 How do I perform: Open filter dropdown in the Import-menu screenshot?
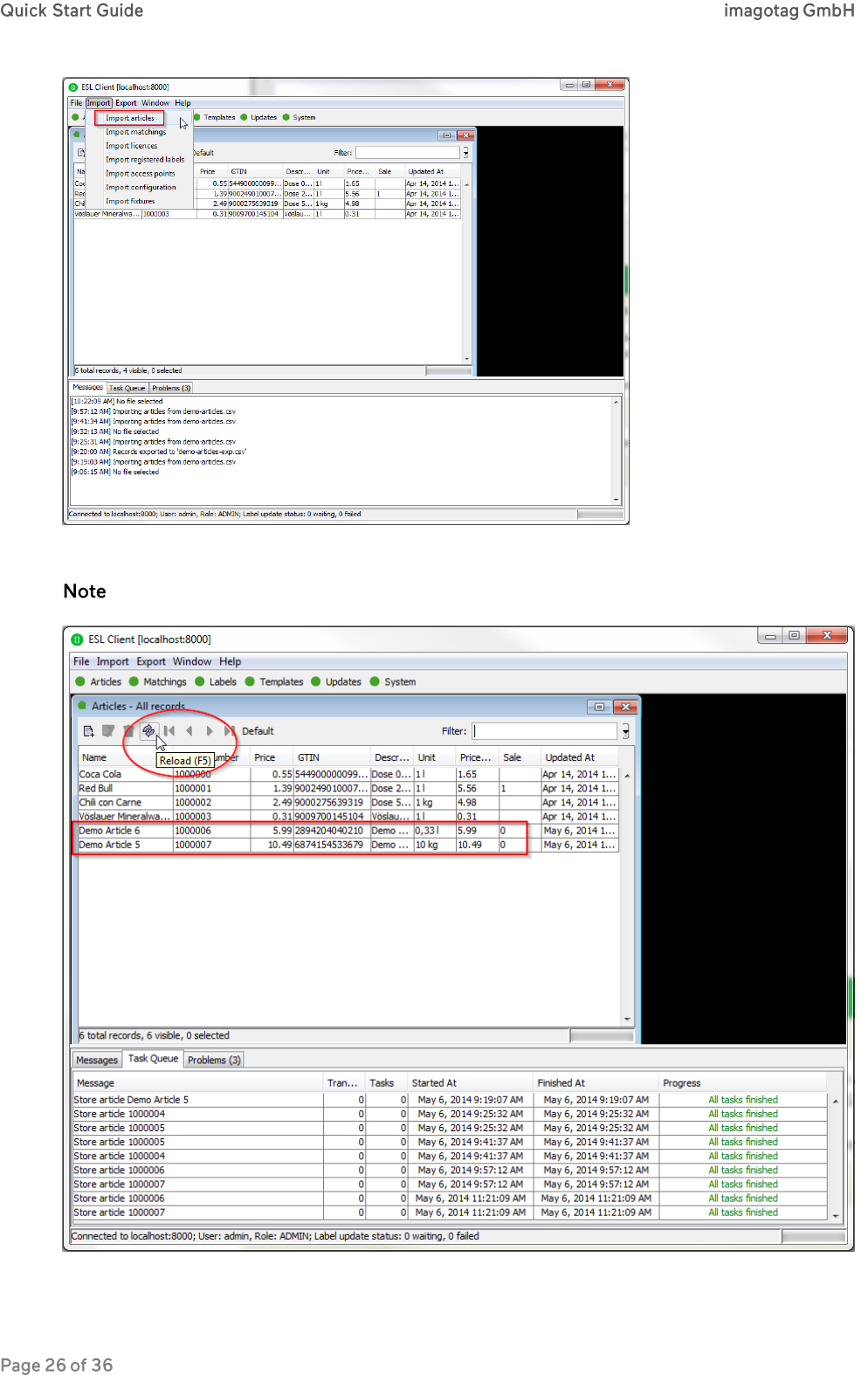point(465,153)
